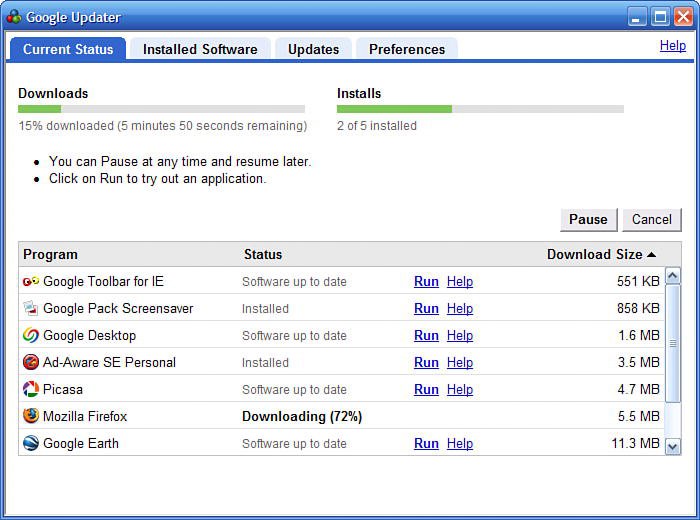The image size is (700, 520).
Task: Select the Mozilla Firefox row name
Action: (85, 416)
